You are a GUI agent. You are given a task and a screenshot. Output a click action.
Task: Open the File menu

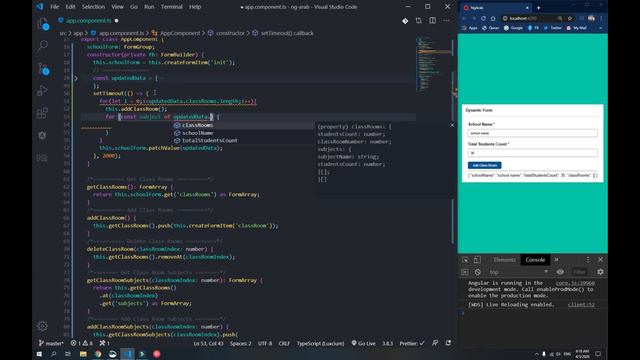point(55,7)
